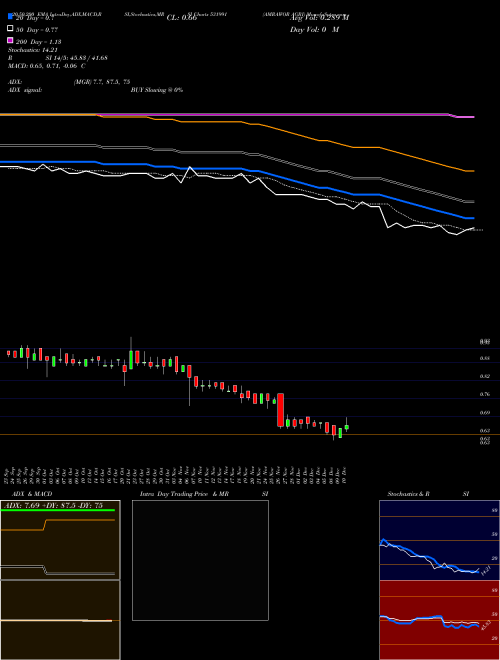Click the '(MGR) 7.7, 87.5, 75' ADX values

coord(102,82)
